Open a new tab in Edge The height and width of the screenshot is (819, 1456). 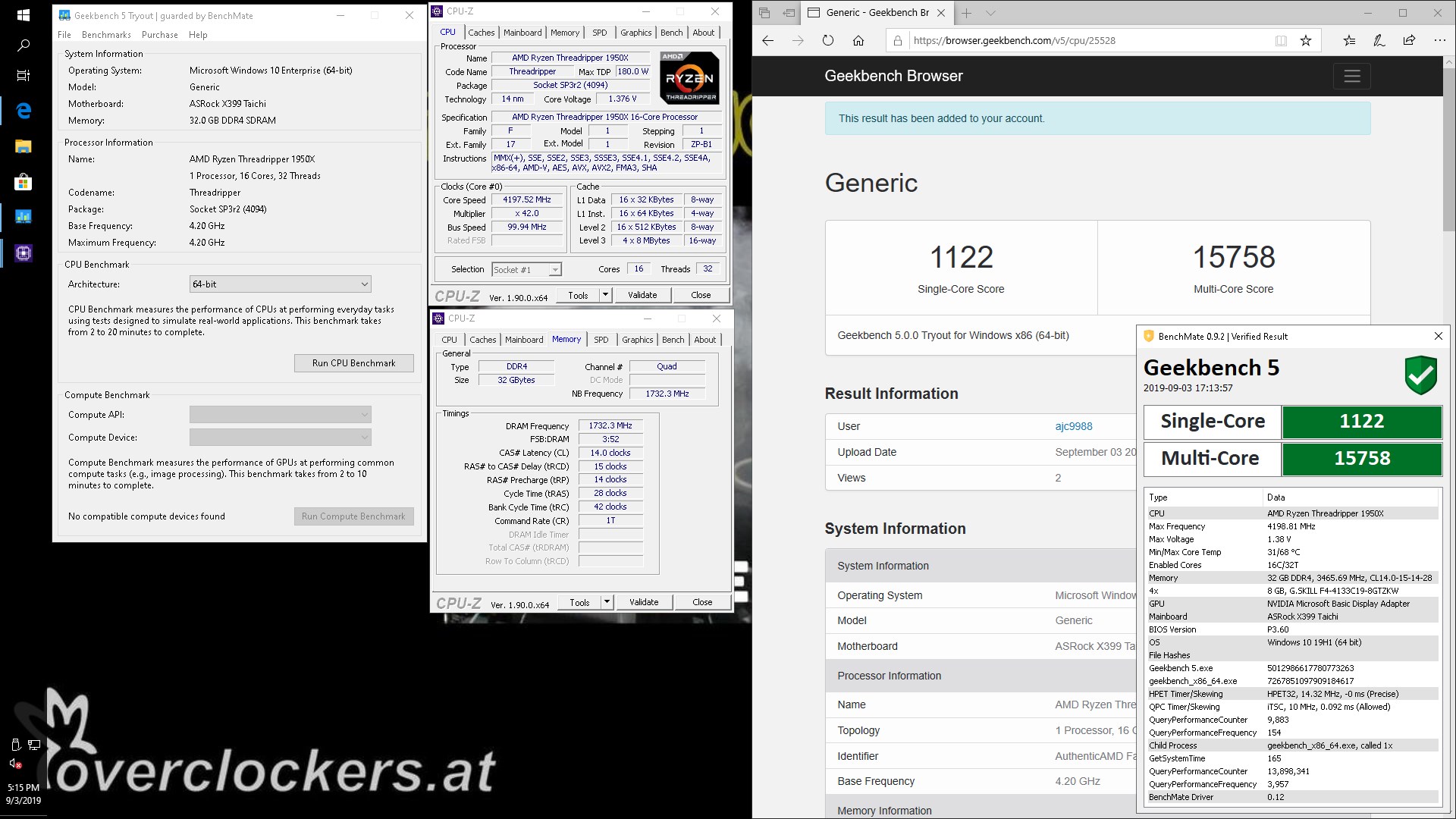966,13
